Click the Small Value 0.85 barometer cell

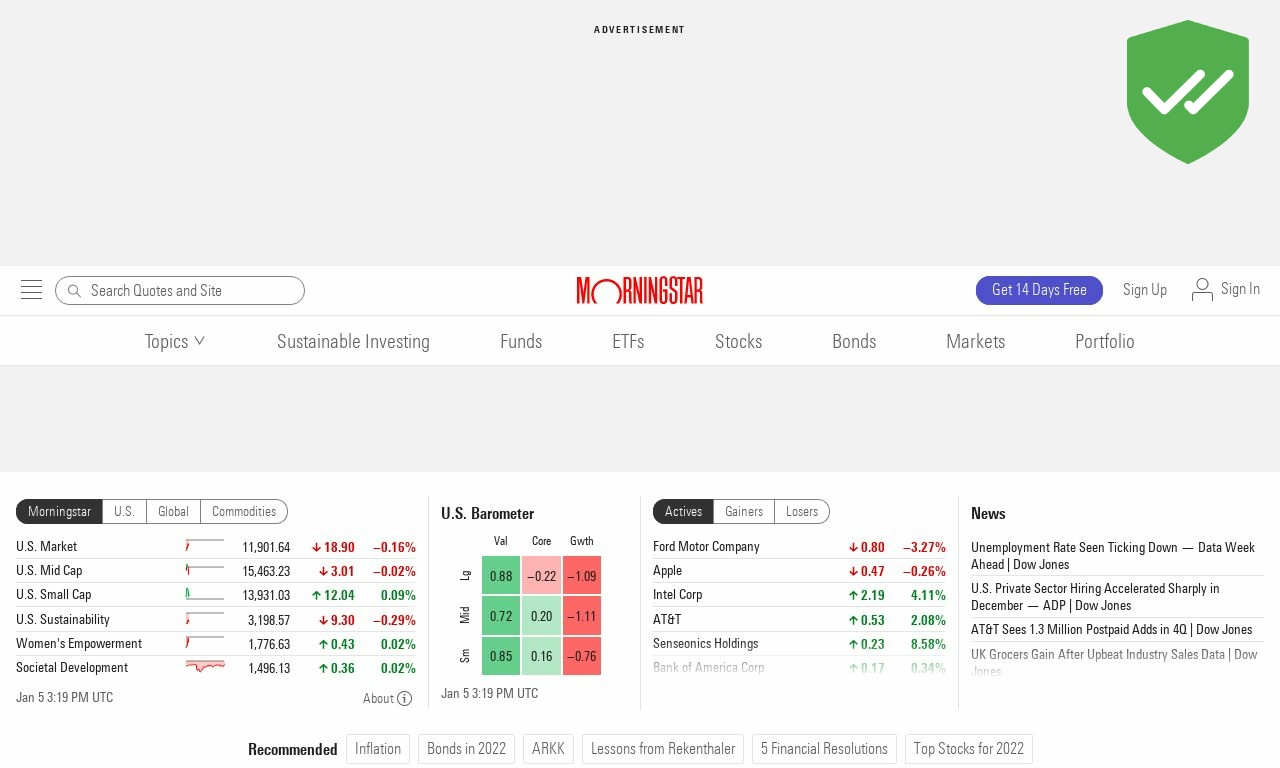tap(501, 656)
